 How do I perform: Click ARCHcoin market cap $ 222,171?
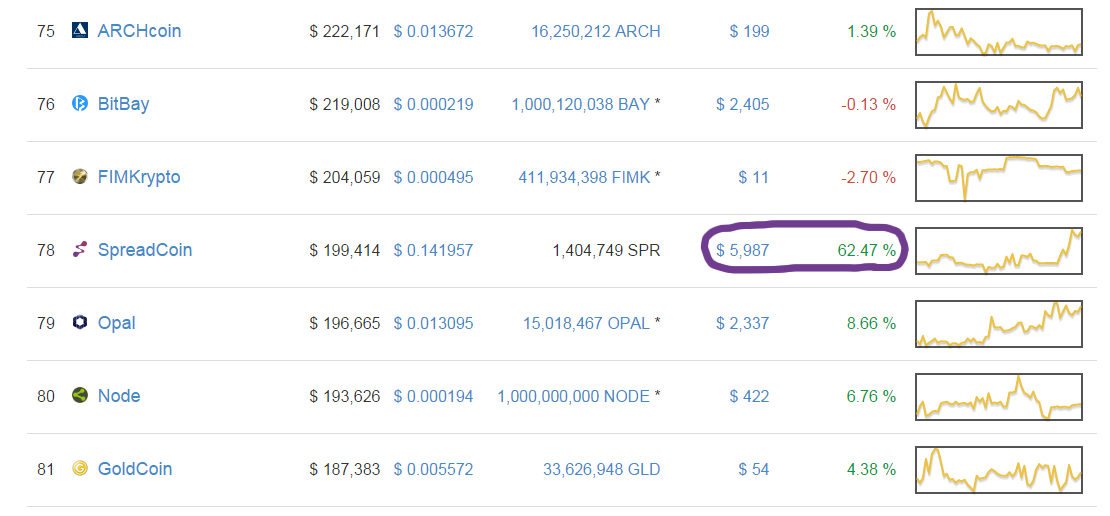345,31
